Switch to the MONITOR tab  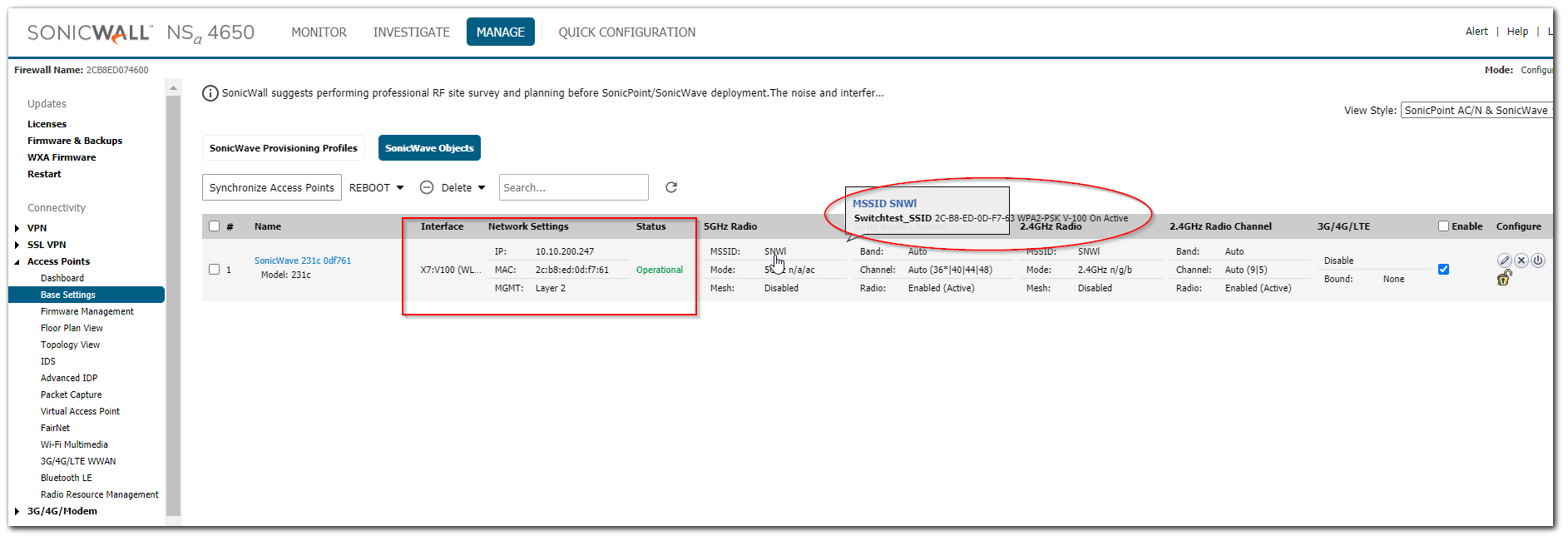coord(319,32)
